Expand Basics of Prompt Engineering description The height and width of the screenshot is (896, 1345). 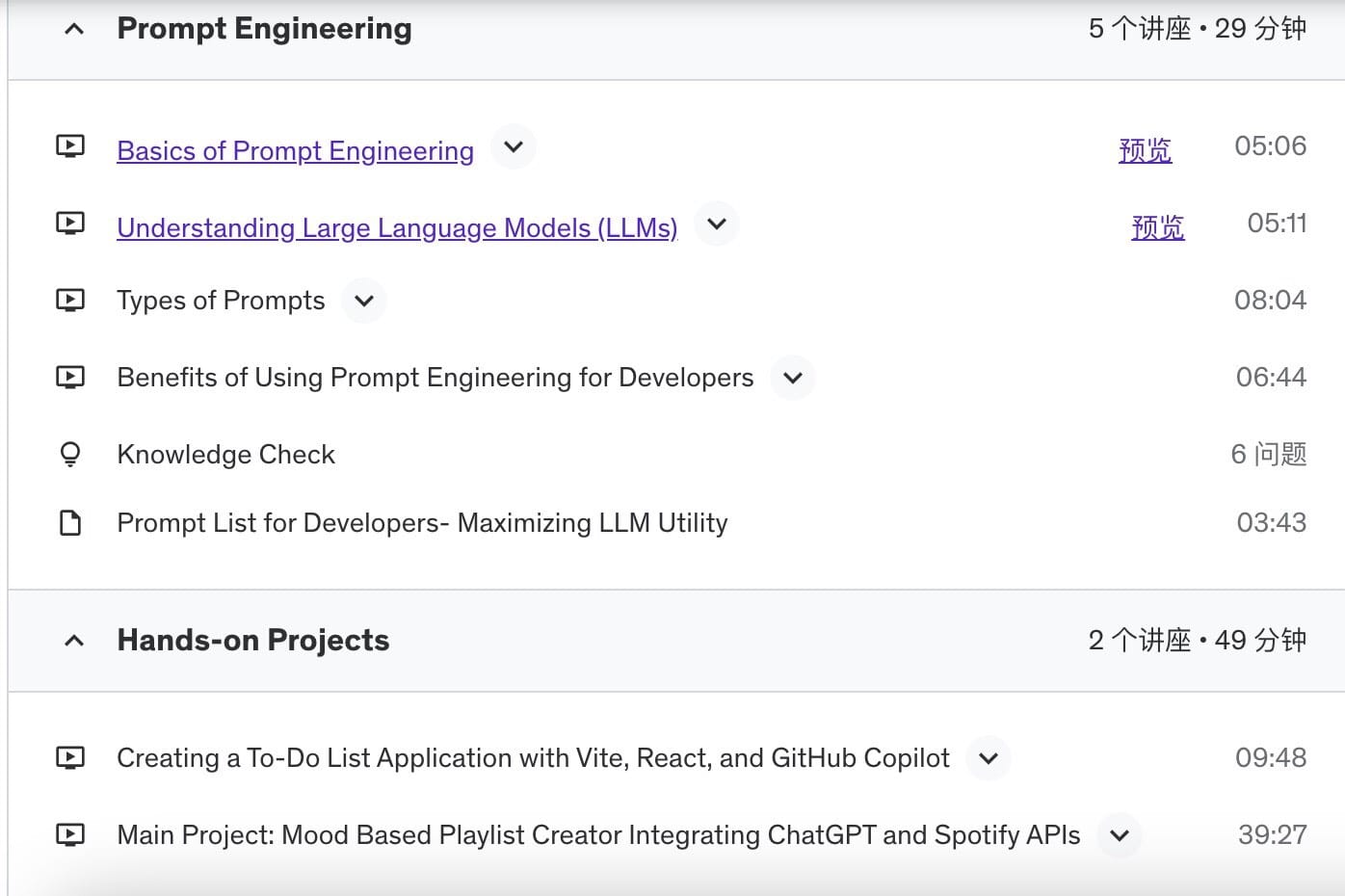tap(514, 147)
